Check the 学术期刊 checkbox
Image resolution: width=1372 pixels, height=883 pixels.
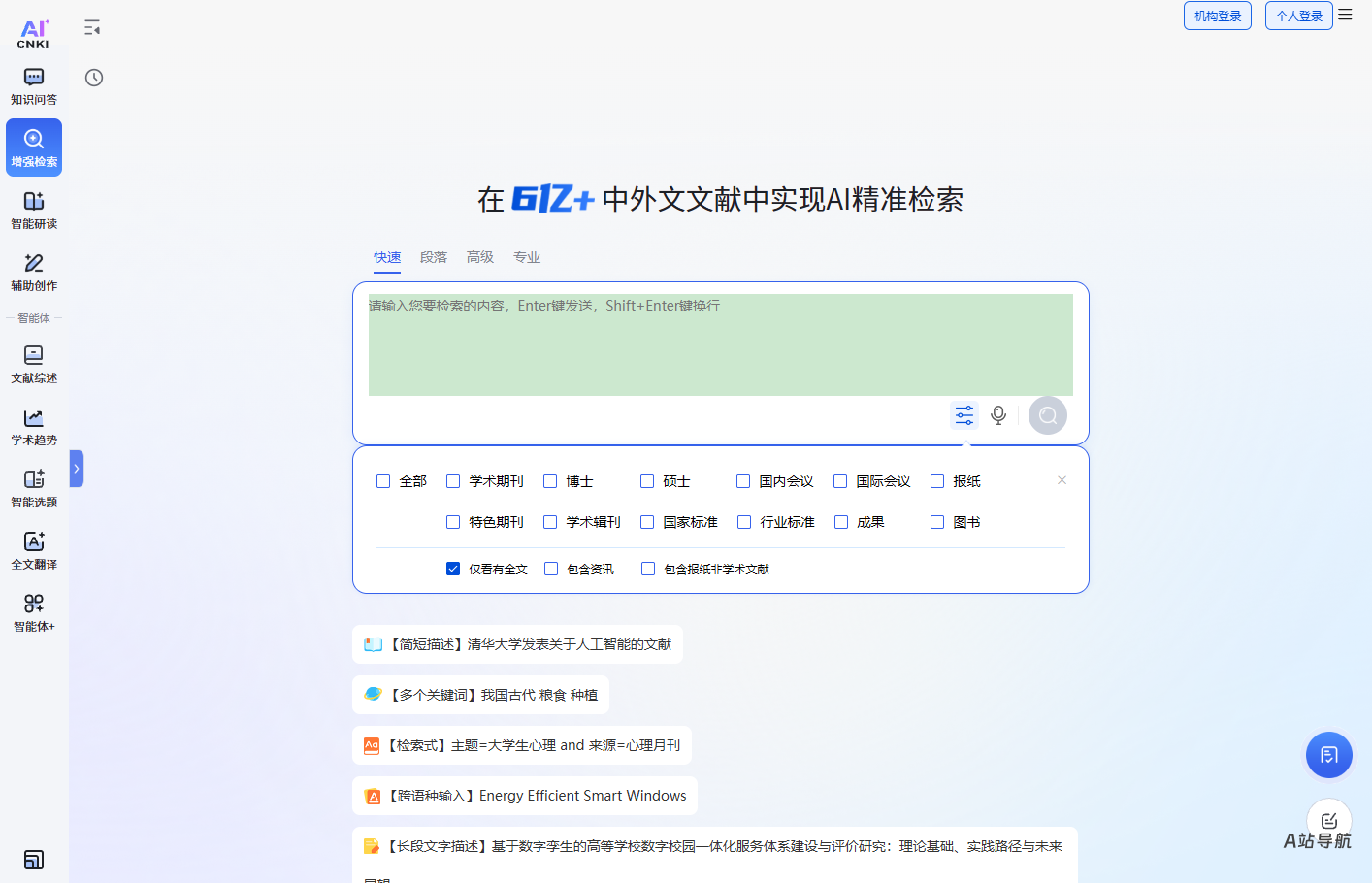453,481
